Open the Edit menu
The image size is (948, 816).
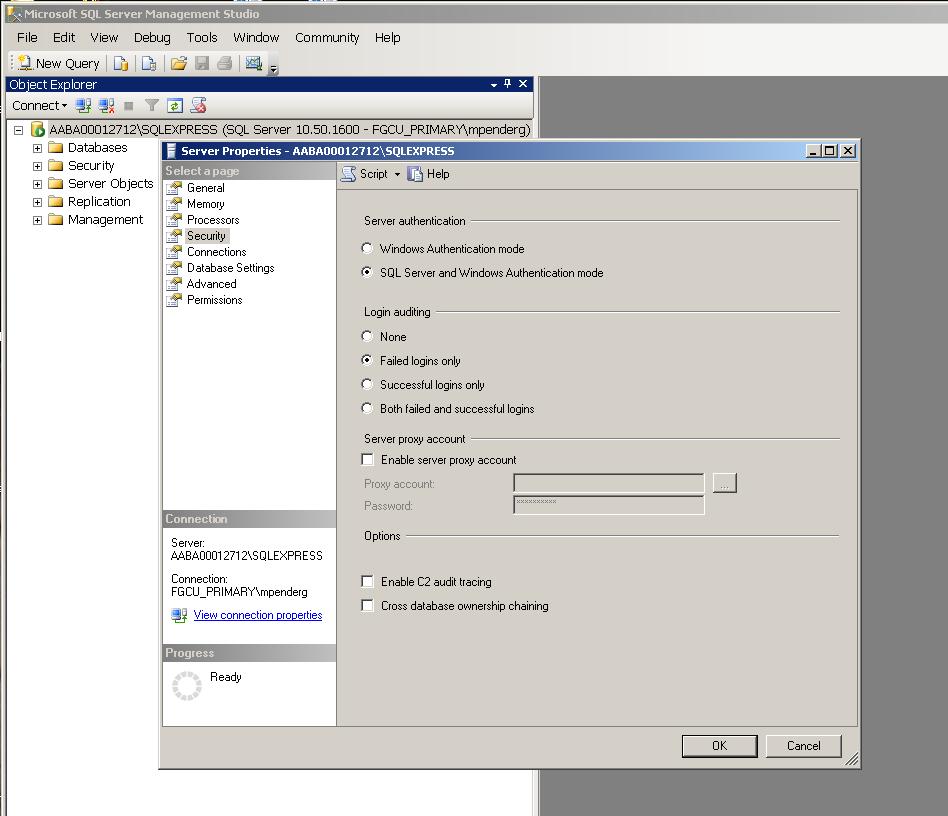click(x=63, y=37)
